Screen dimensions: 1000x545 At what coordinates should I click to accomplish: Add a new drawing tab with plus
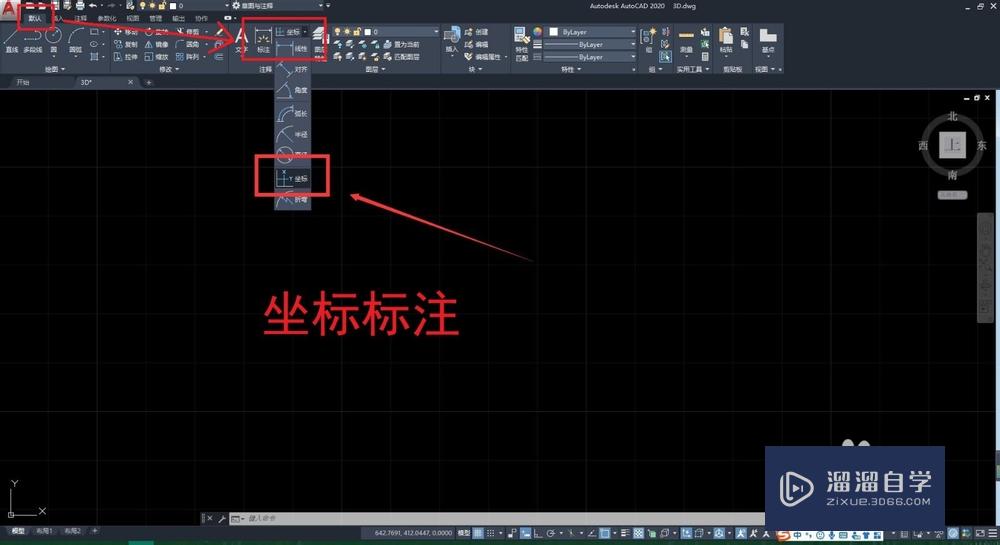(x=148, y=82)
